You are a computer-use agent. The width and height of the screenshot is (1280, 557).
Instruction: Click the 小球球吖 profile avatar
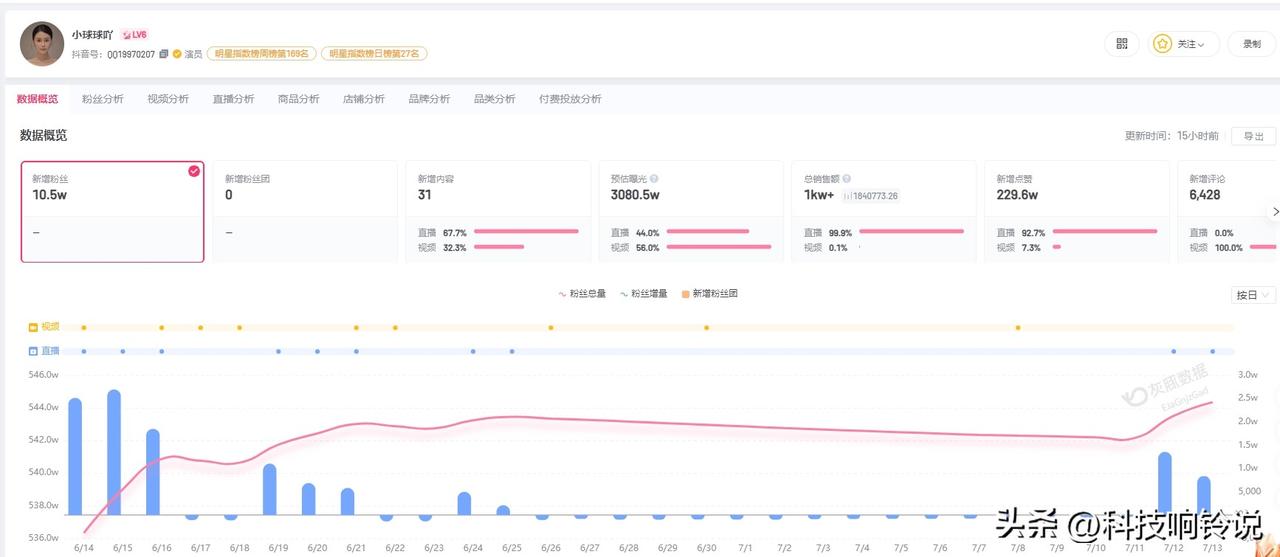tap(42, 44)
